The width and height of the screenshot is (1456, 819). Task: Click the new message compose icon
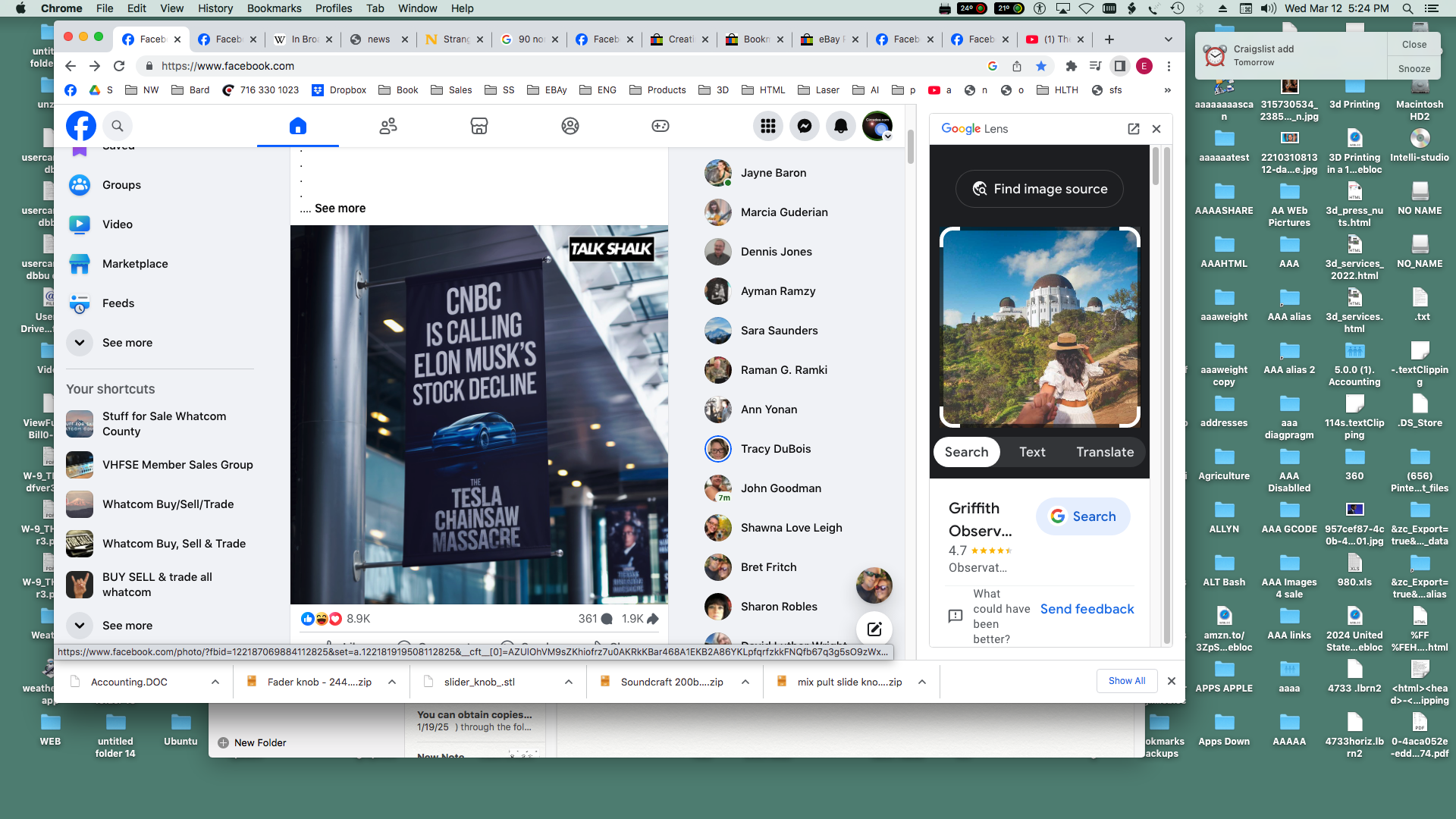(874, 629)
